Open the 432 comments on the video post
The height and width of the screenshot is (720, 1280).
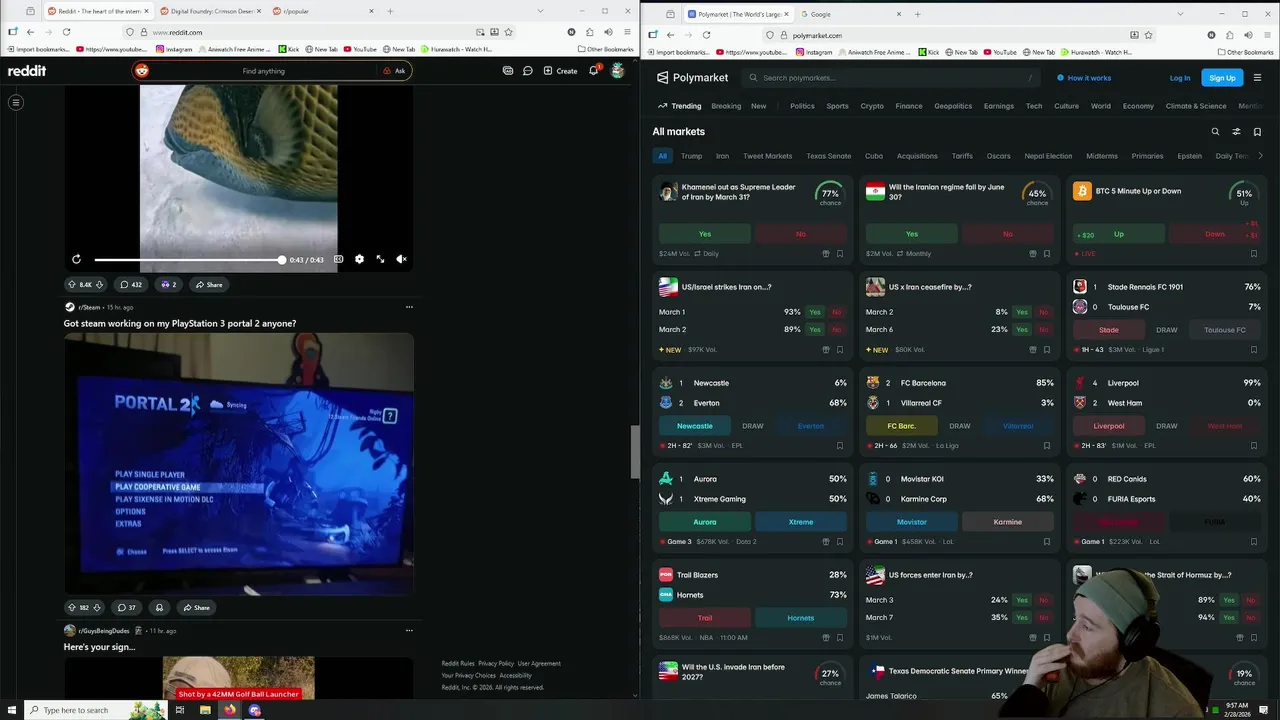130,285
